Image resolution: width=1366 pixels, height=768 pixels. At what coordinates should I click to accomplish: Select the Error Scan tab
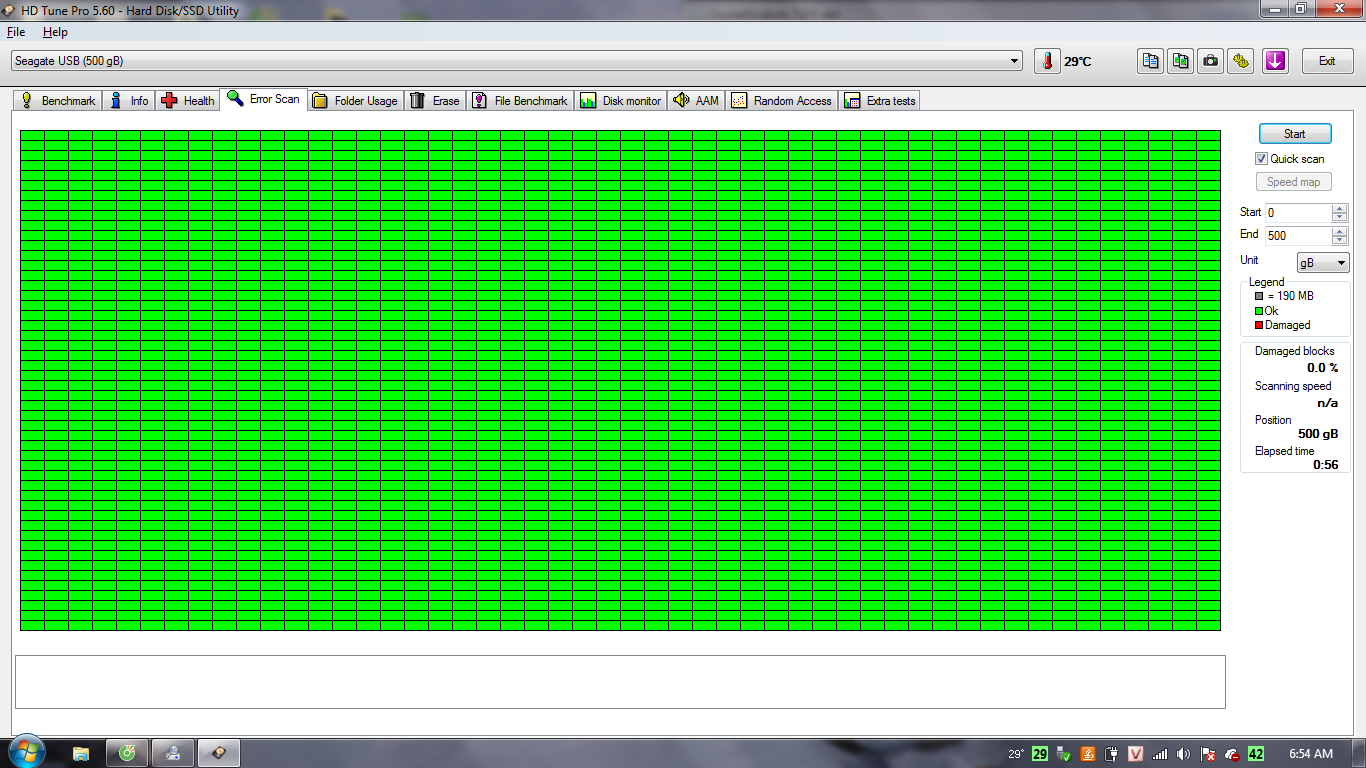(x=263, y=99)
